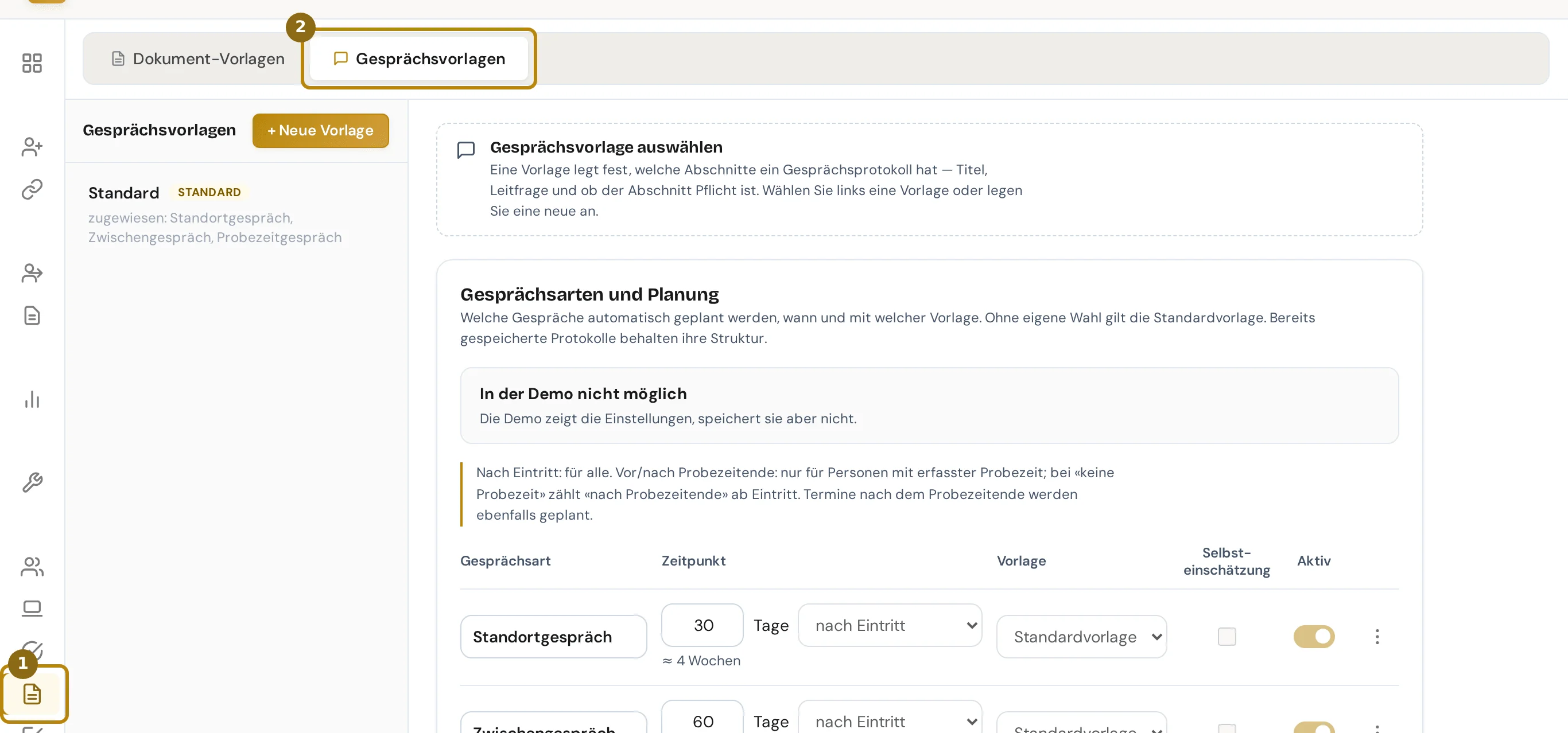Click the Aktiv column header
Image resolution: width=1568 pixels, height=733 pixels.
1314,561
